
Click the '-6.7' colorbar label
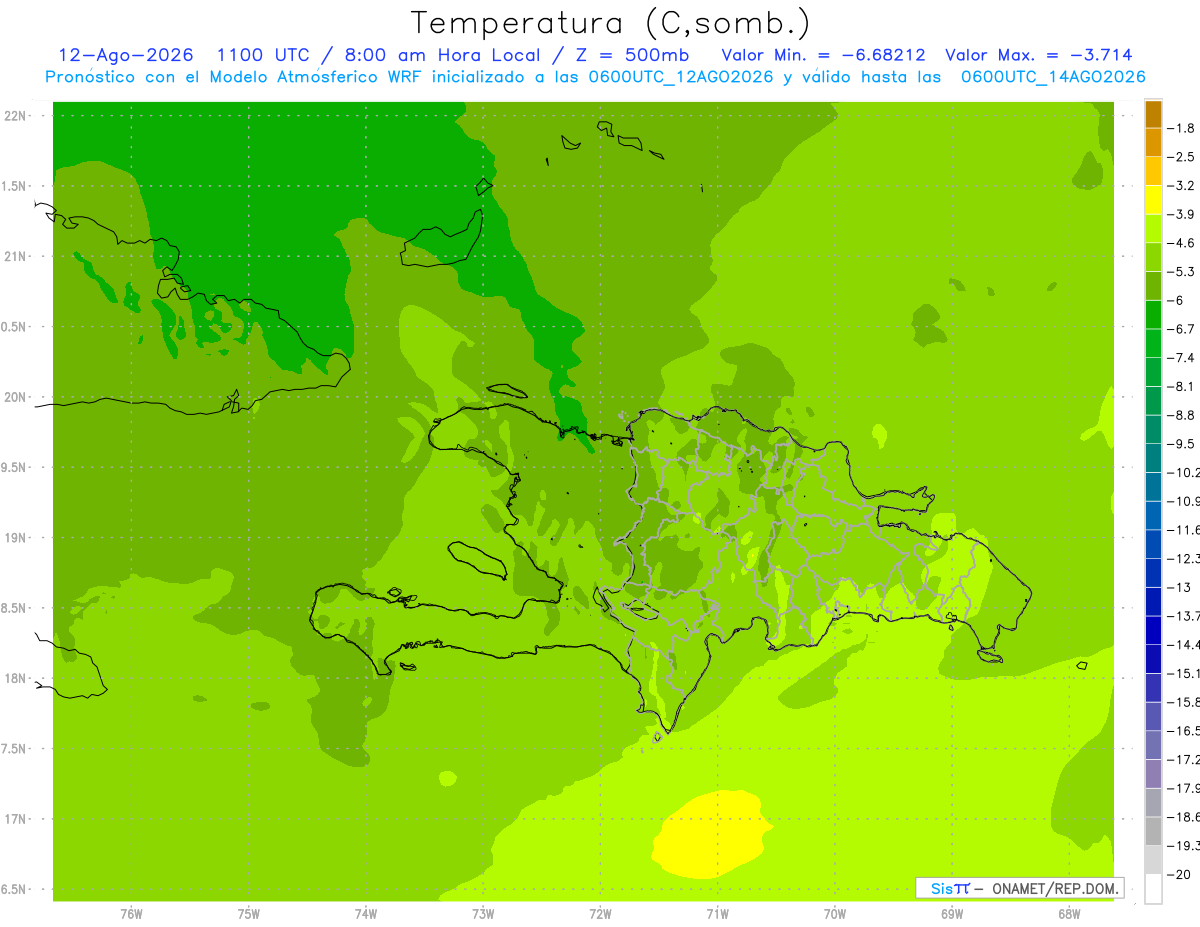coord(1180,329)
